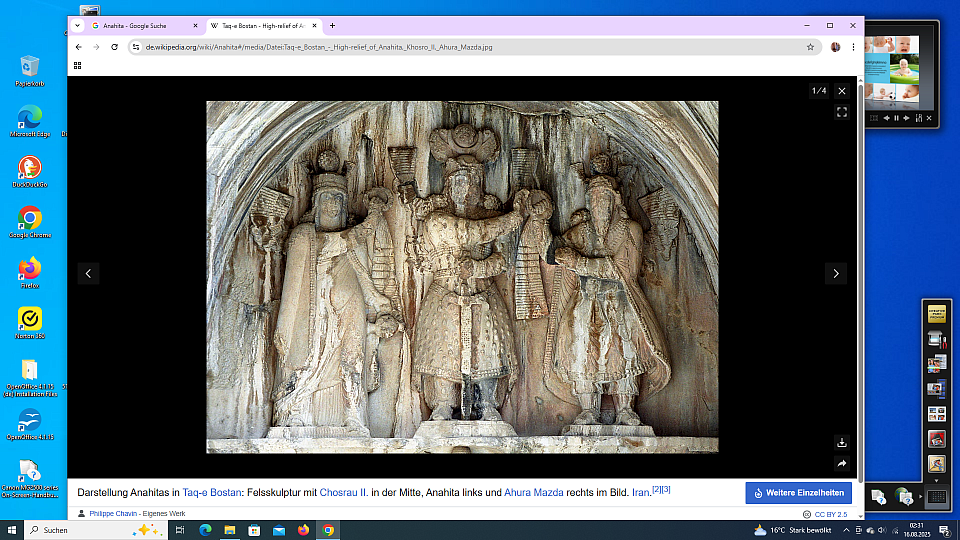The height and width of the screenshot is (540, 960).
Task: Launch Firefox desktop shortcut
Action: 29,272
